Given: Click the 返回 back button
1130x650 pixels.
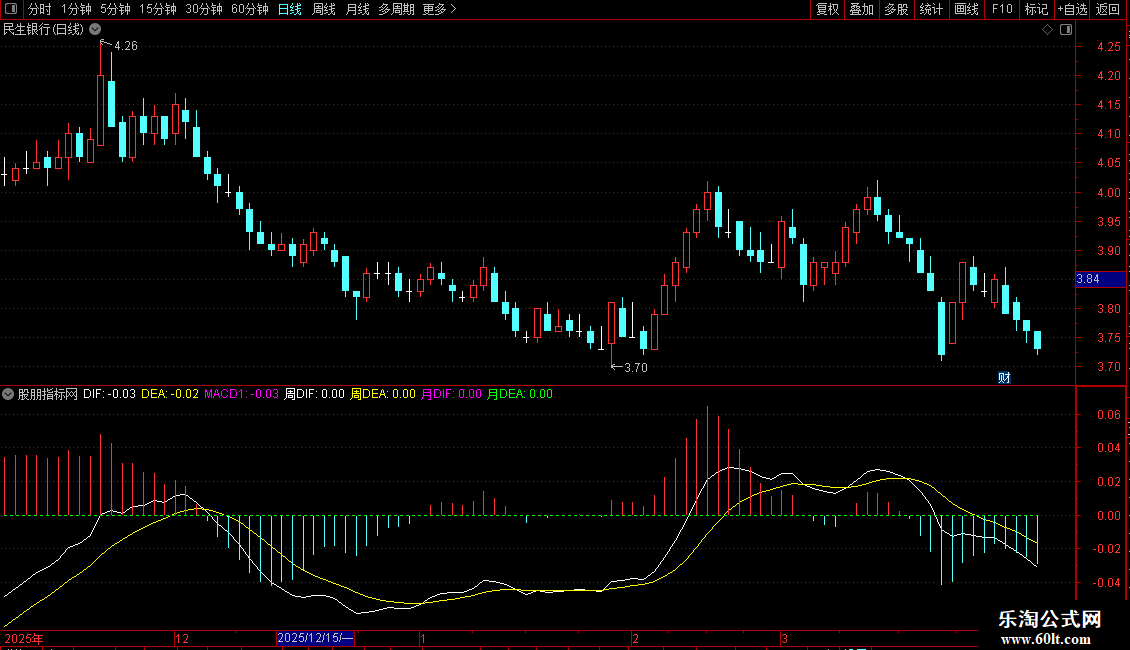Looking at the screenshot, I should tap(1108, 9).
